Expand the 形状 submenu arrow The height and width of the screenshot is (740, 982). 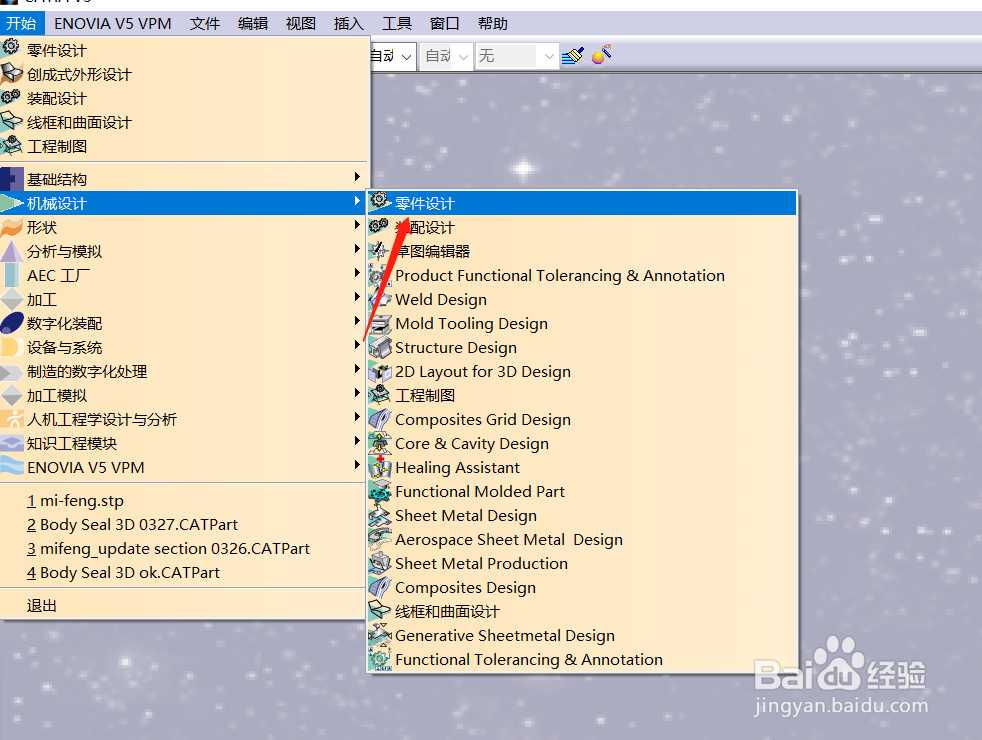[x=357, y=225]
